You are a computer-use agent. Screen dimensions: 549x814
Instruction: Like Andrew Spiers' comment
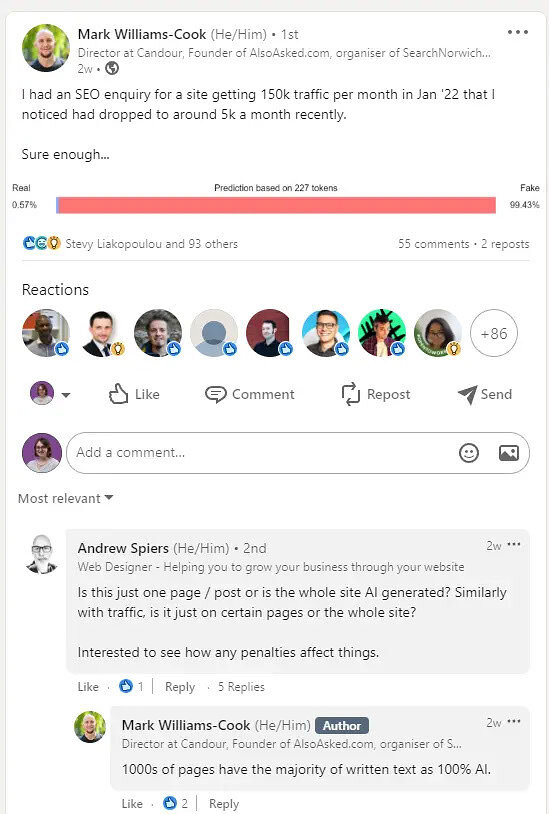pyautogui.click(x=88, y=687)
